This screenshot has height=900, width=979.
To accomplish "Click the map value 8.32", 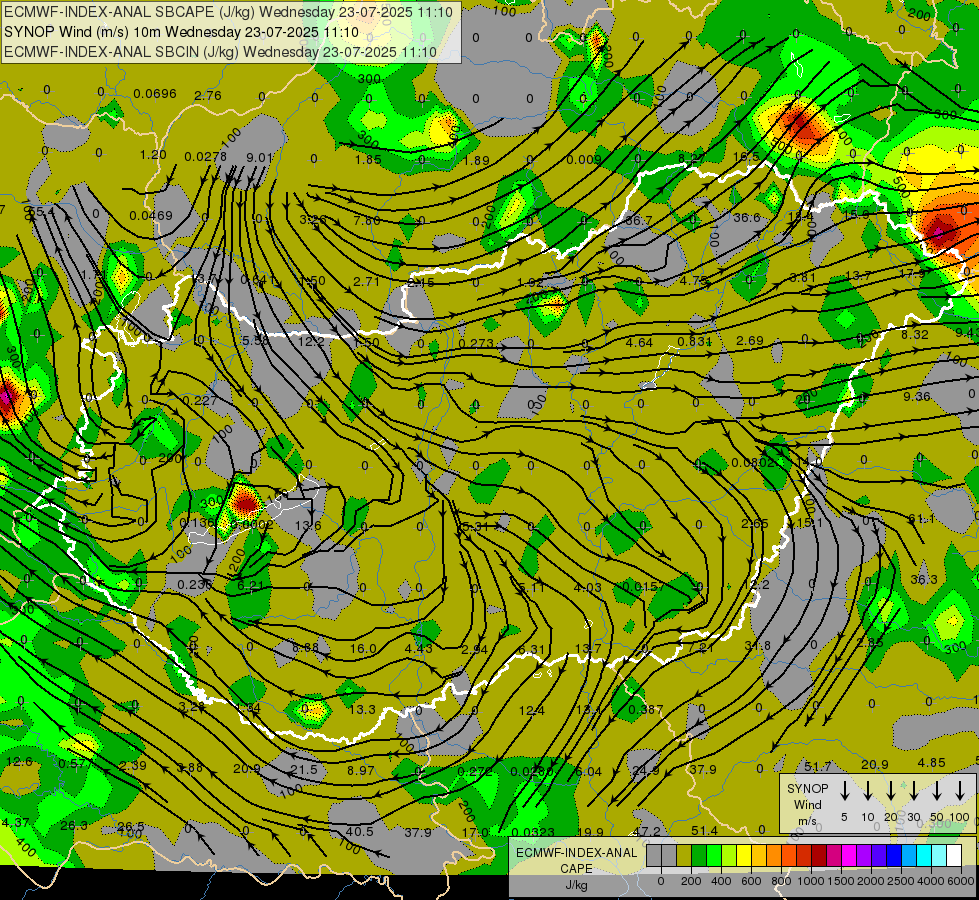I will [x=915, y=334].
